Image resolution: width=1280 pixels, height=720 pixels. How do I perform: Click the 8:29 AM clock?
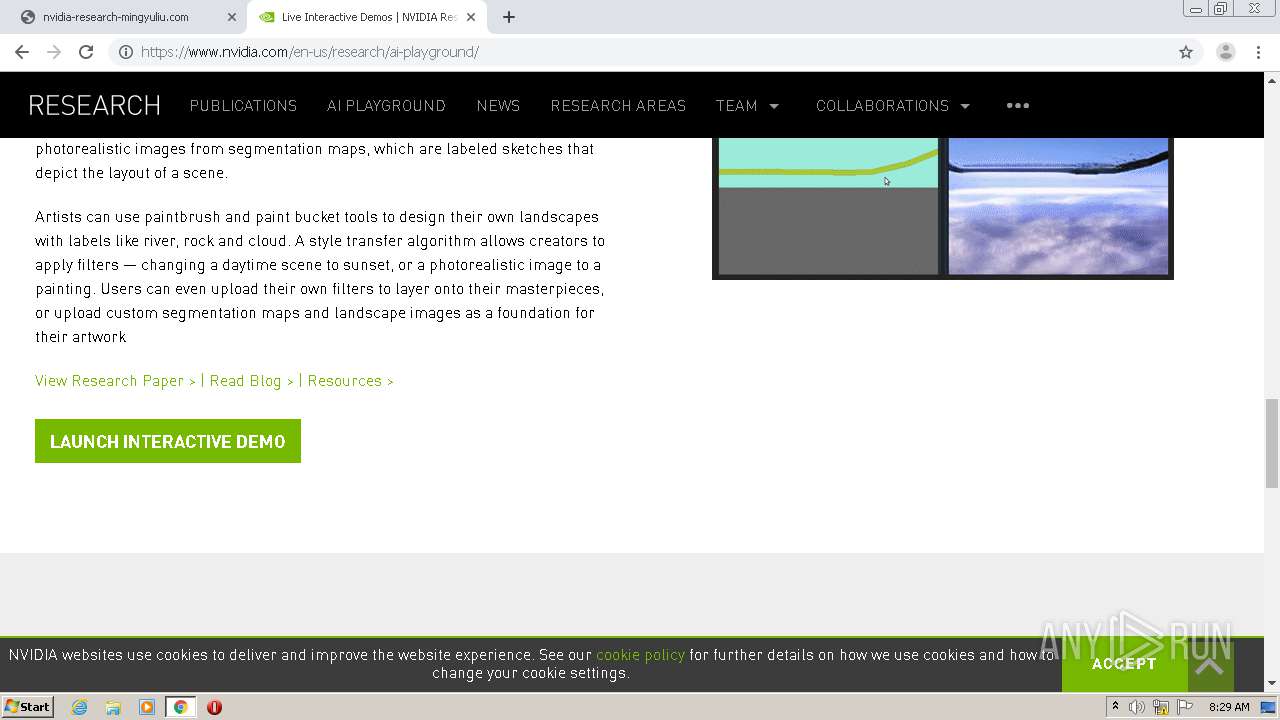click(x=1229, y=707)
